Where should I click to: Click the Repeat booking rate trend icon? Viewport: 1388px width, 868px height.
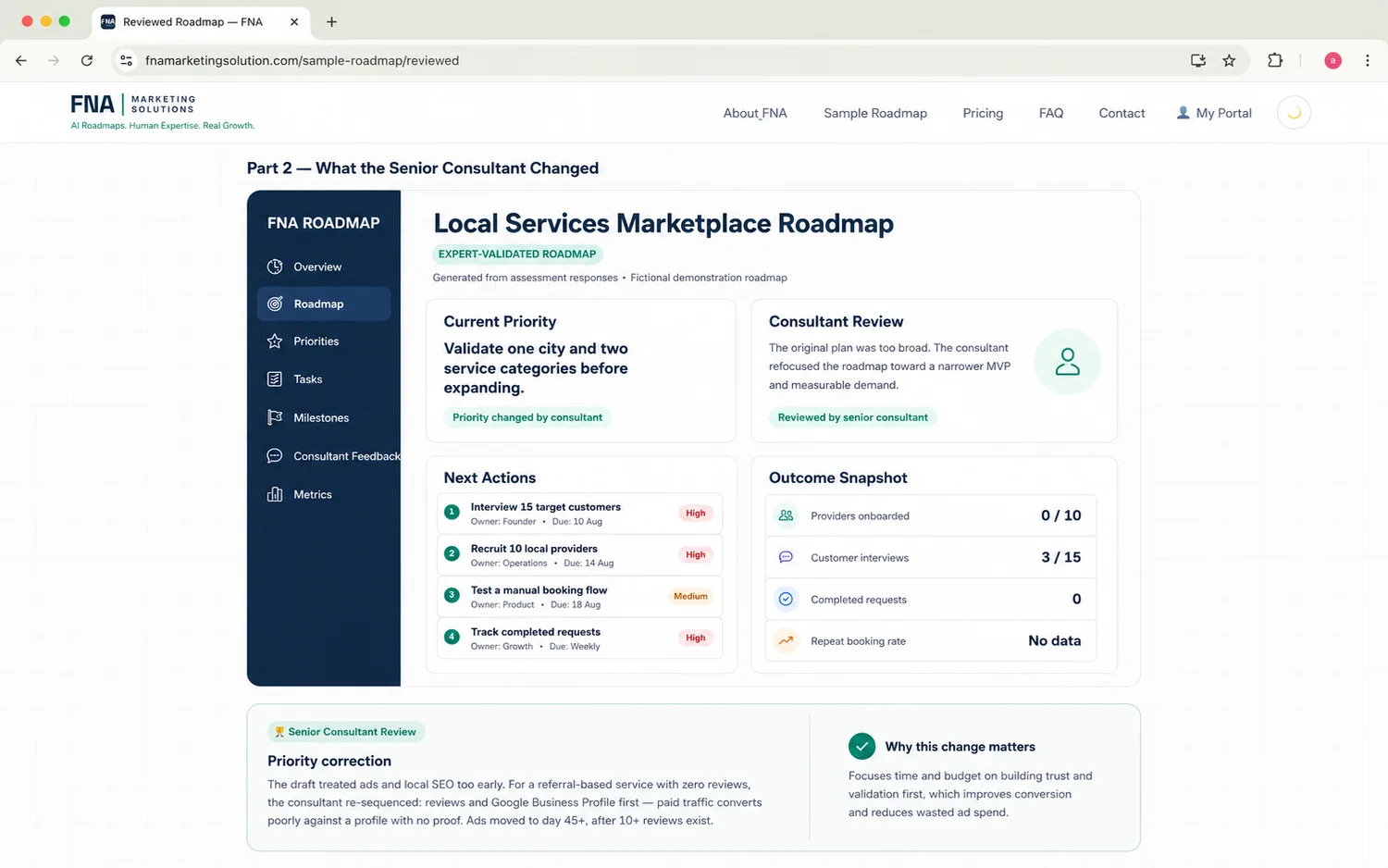click(x=786, y=640)
